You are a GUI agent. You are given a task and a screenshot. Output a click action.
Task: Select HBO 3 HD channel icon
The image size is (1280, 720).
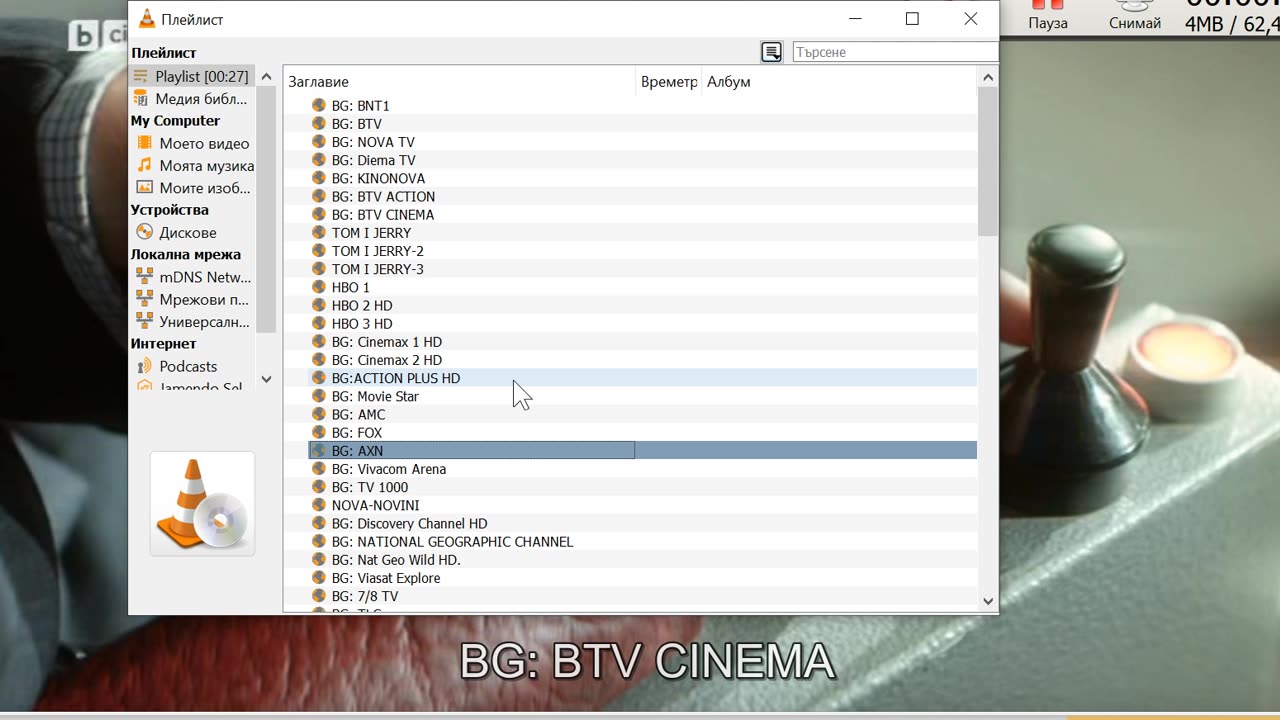coord(319,323)
